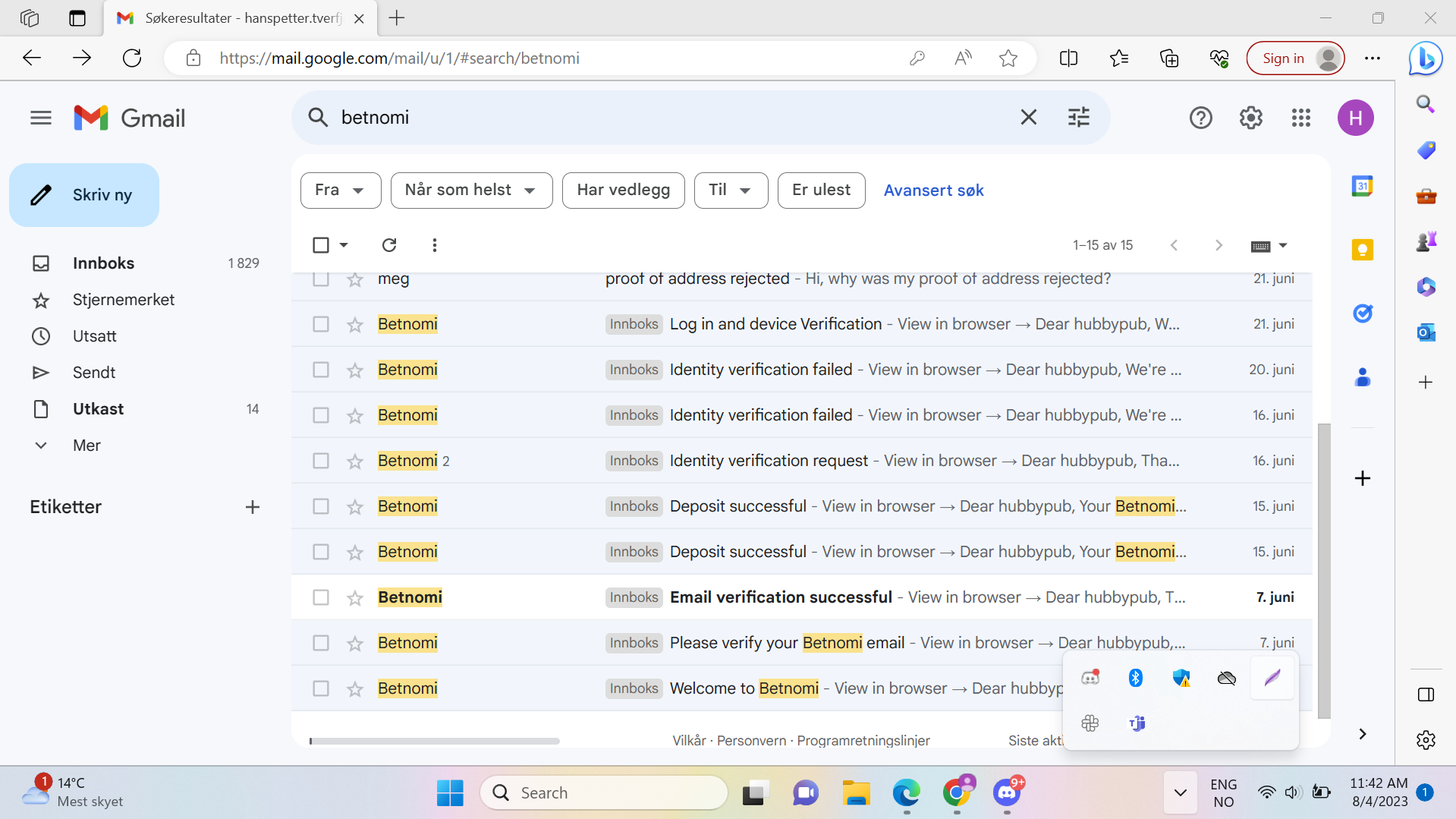Get add-ons plus icon in Gmail side panel
The height and width of the screenshot is (819, 1456).
[1362, 478]
